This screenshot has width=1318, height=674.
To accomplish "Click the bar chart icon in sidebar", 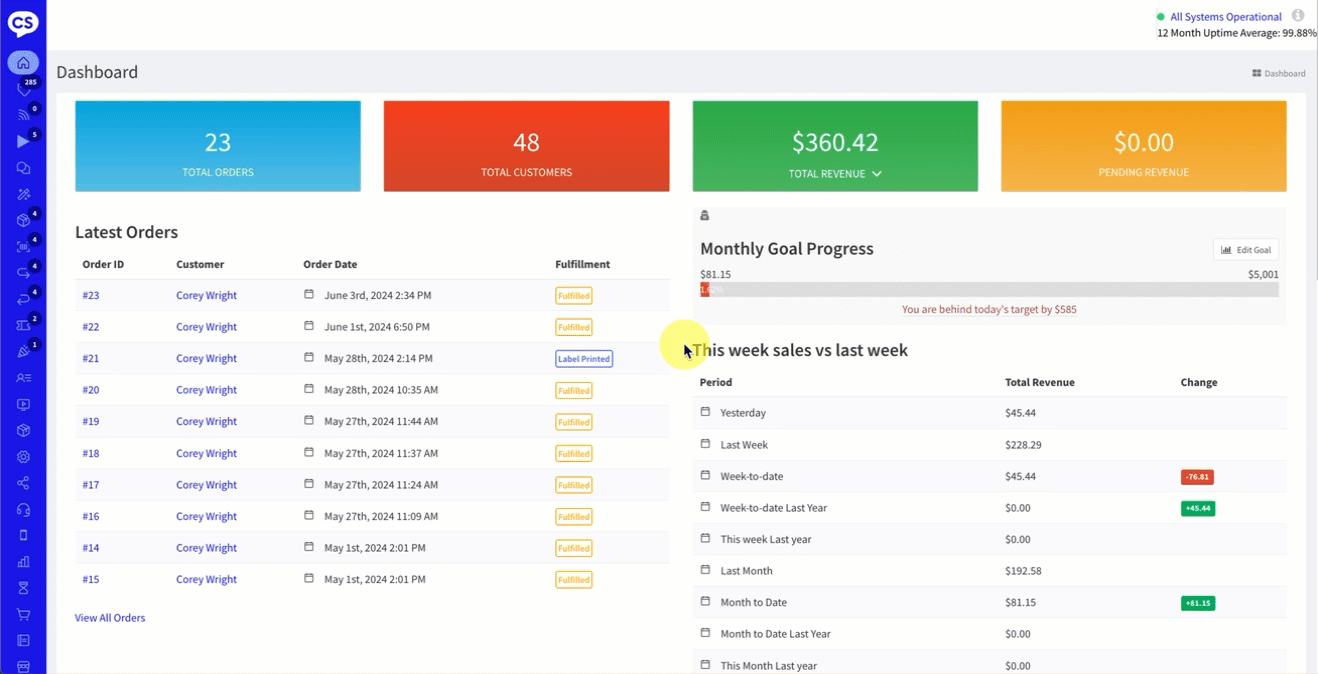I will (23, 562).
